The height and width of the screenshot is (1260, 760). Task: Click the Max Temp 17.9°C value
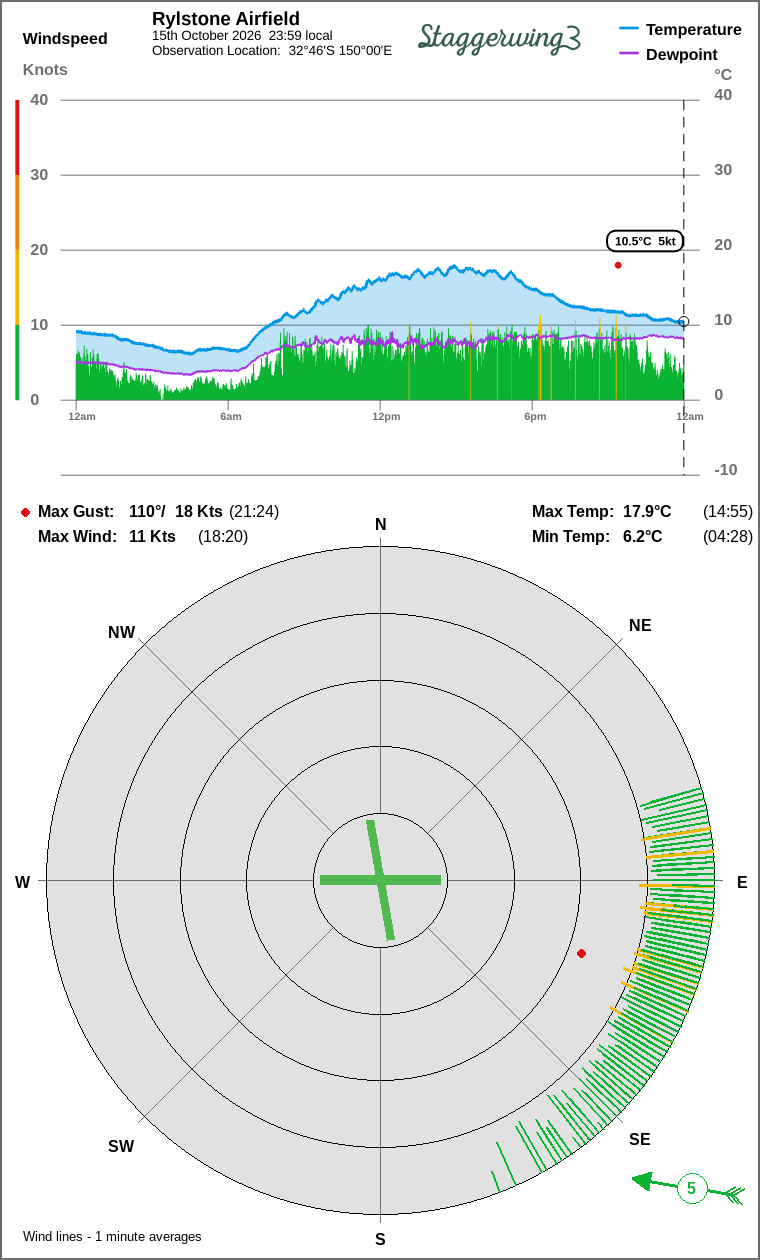tap(647, 511)
